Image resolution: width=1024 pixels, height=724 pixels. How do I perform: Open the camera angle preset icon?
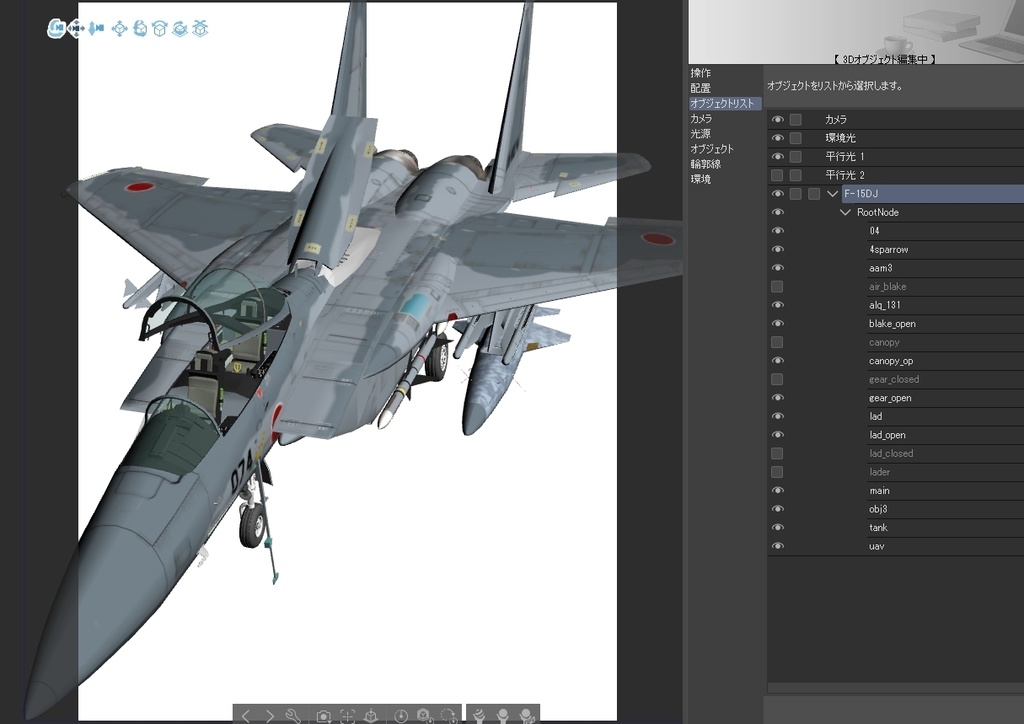(323, 716)
